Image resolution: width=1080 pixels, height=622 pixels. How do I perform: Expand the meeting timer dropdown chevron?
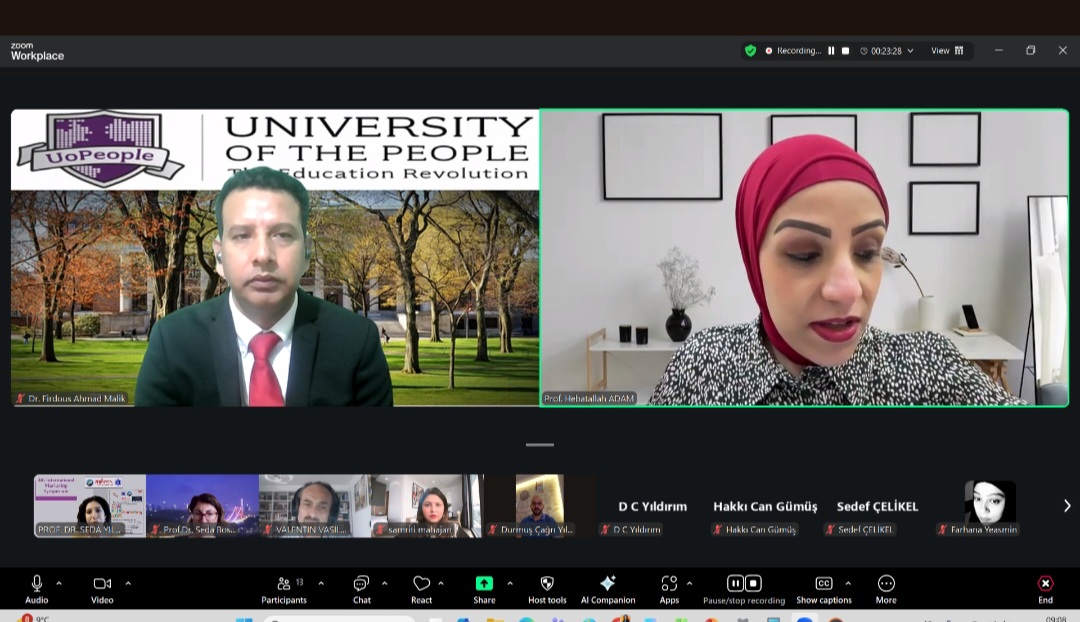click(910, 51)
